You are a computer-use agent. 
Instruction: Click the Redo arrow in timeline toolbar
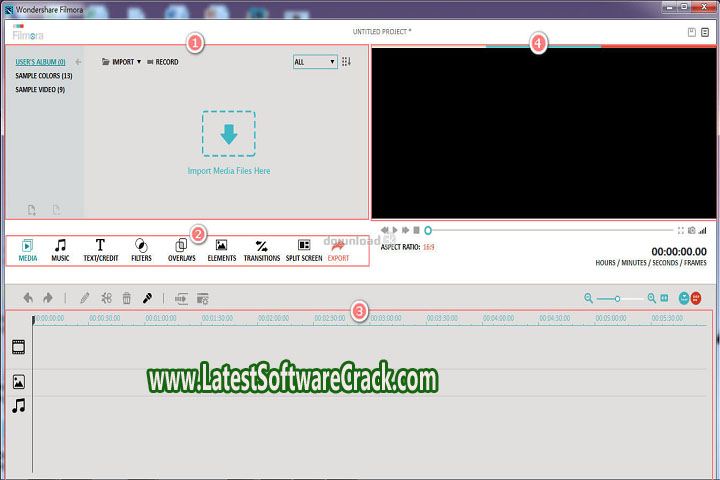48,298
